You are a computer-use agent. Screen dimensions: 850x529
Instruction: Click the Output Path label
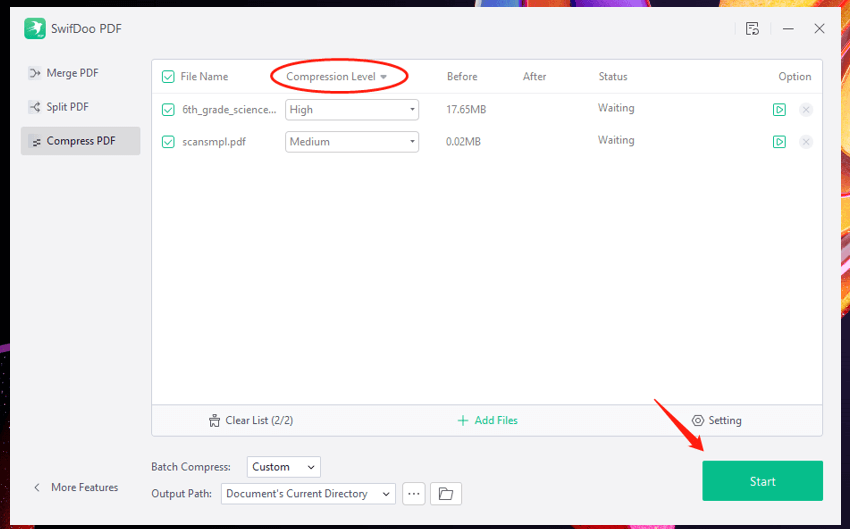pyautogui.click(x=182, y=494)
